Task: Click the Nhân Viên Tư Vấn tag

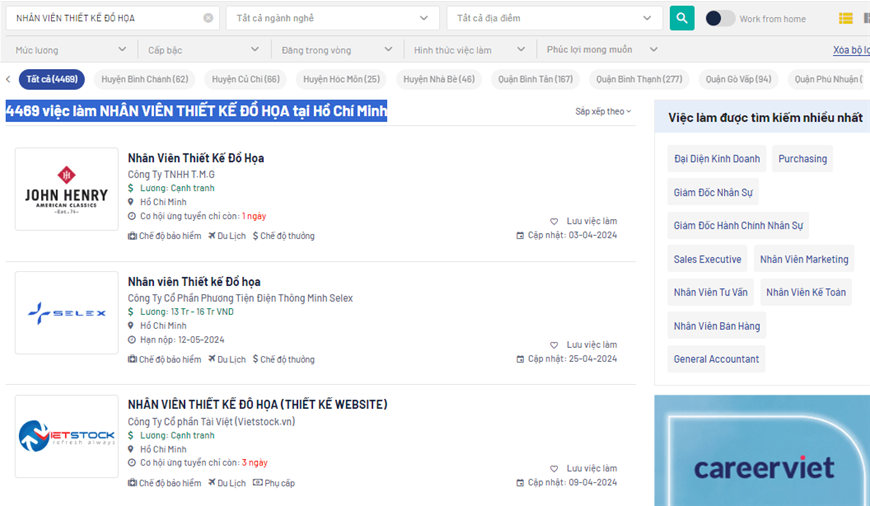Action: click(710, 292)
